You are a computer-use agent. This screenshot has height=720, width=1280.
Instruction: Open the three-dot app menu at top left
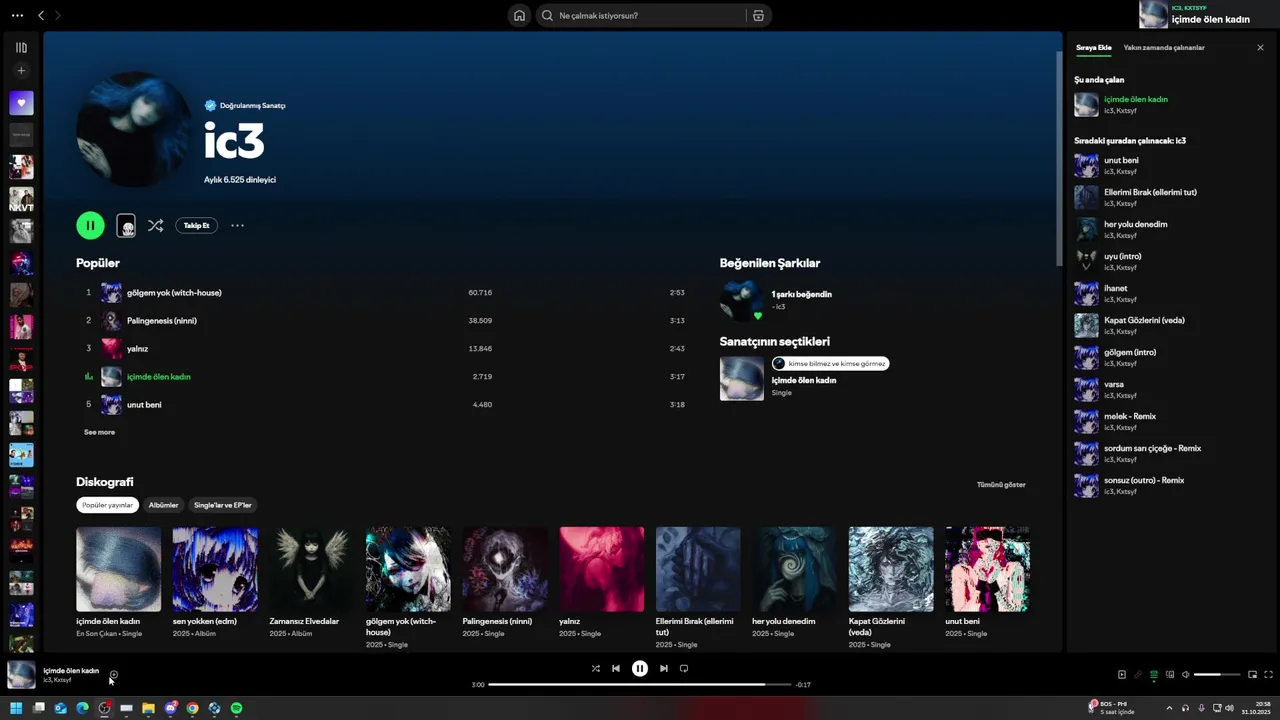[x=17, y=16]
